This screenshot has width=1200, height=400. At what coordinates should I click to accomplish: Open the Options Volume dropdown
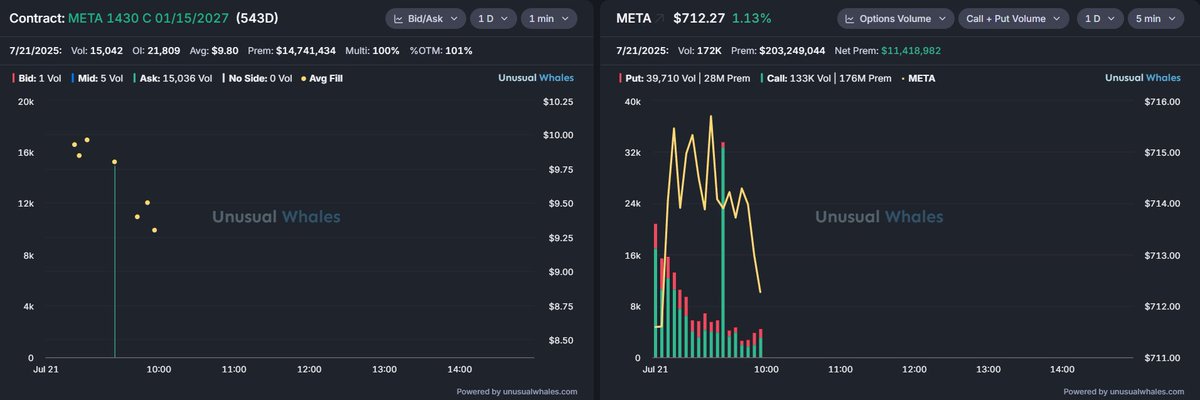[x=894, y=18]
